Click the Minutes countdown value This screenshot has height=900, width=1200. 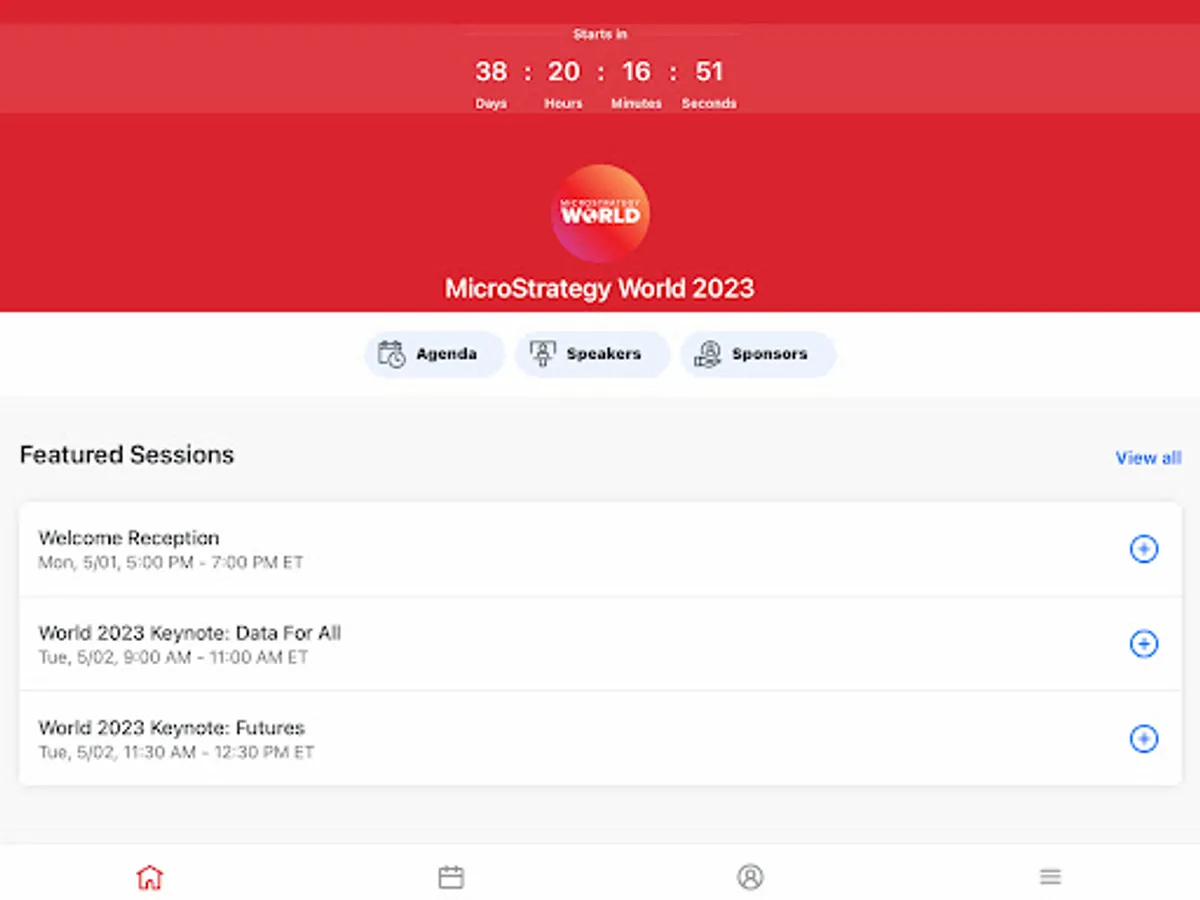(636, 72)
